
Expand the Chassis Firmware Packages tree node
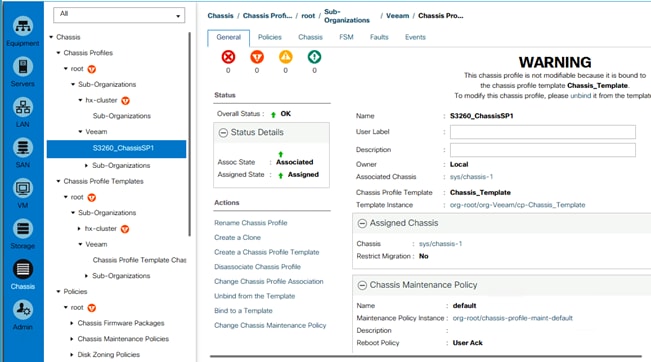click(x=72, y=323)
